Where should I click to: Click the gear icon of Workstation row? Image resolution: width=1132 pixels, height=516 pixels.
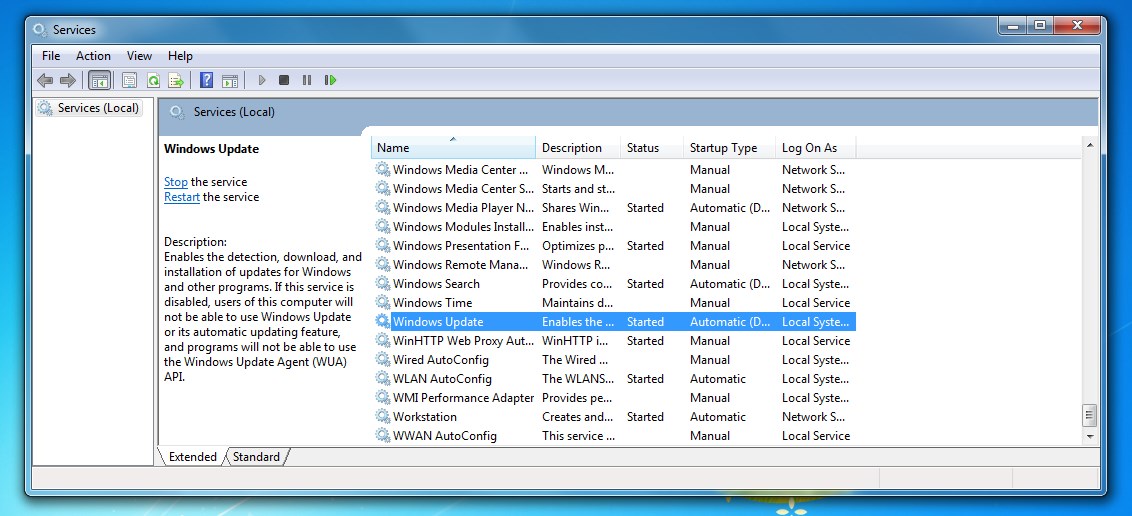[383, 416]
